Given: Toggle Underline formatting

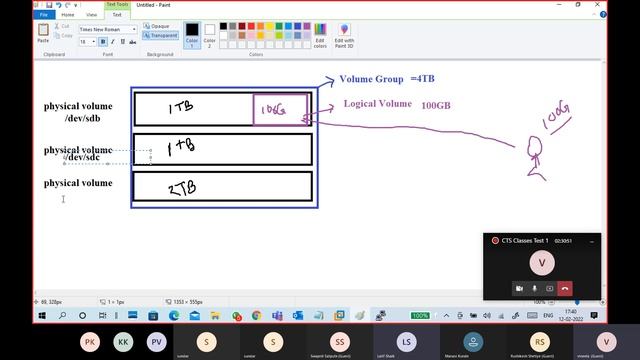Looking at the screenshot, I should [122, 42].
